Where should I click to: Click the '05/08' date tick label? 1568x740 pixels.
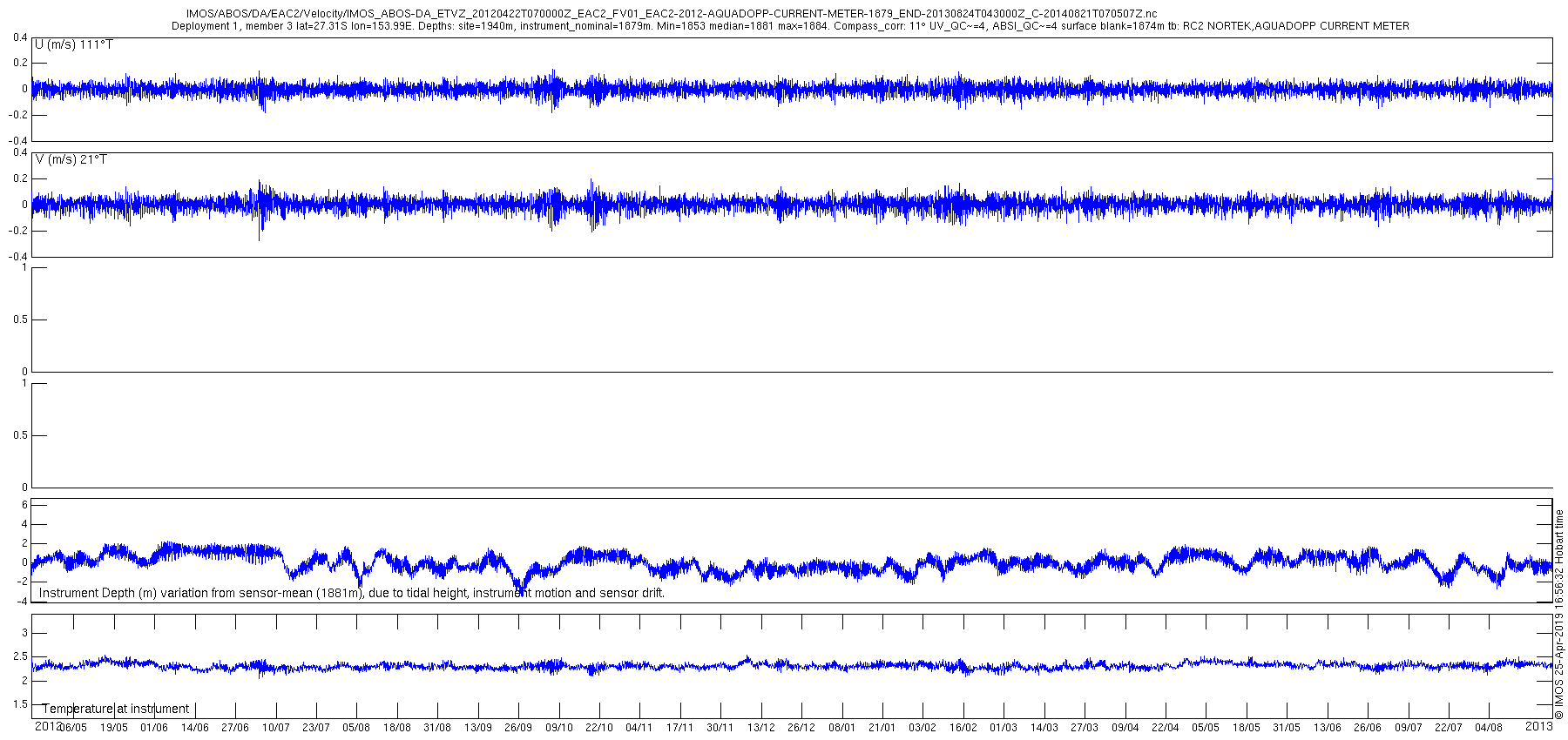[x=356, y=728]
